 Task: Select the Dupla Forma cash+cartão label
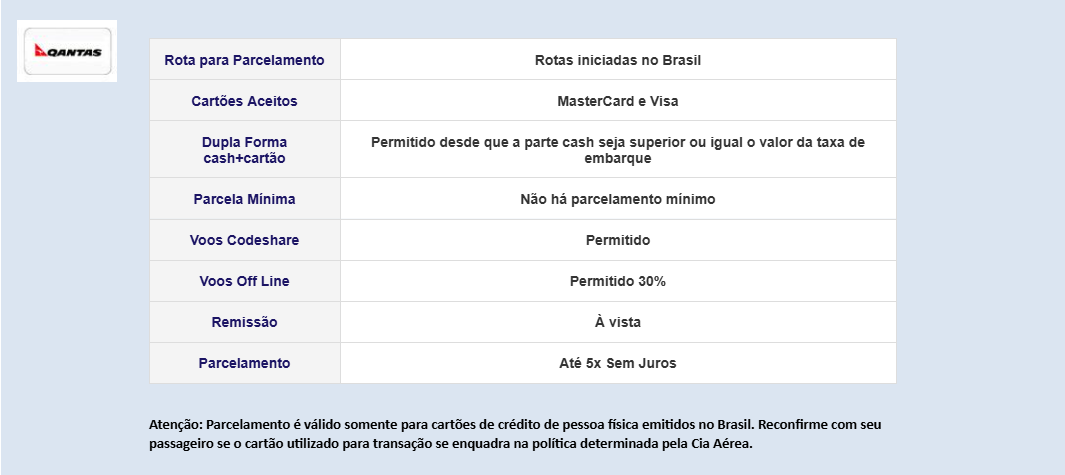(x=245, y=150)
